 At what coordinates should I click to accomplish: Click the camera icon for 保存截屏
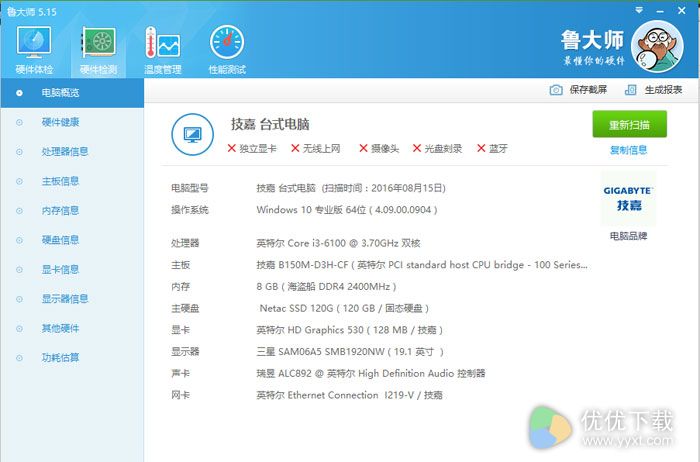click(556, 90)
